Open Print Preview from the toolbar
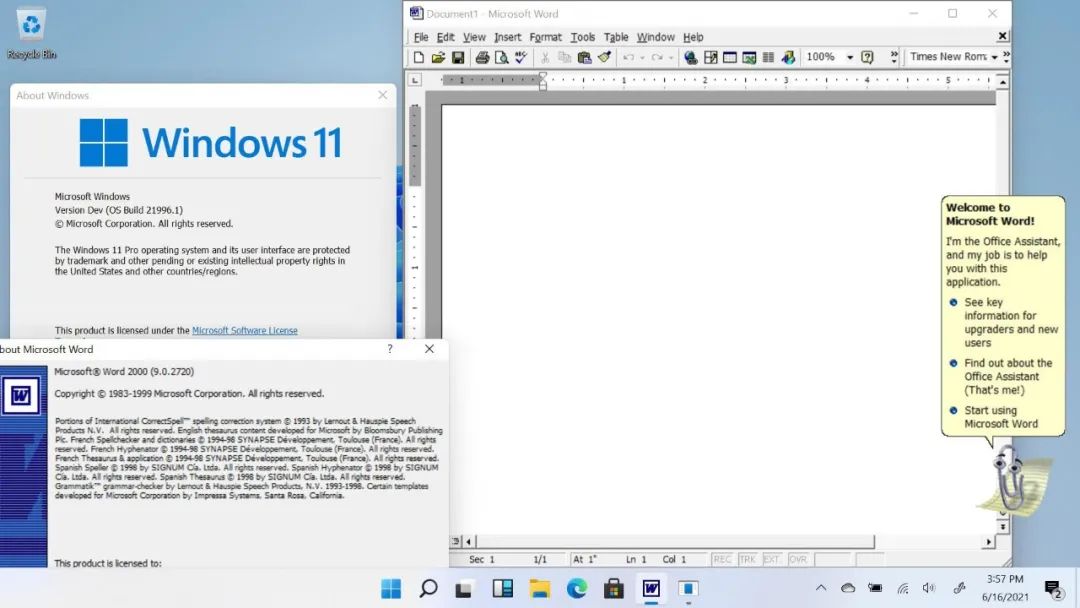The image size is (1080, 608). [x=501, y=58]
